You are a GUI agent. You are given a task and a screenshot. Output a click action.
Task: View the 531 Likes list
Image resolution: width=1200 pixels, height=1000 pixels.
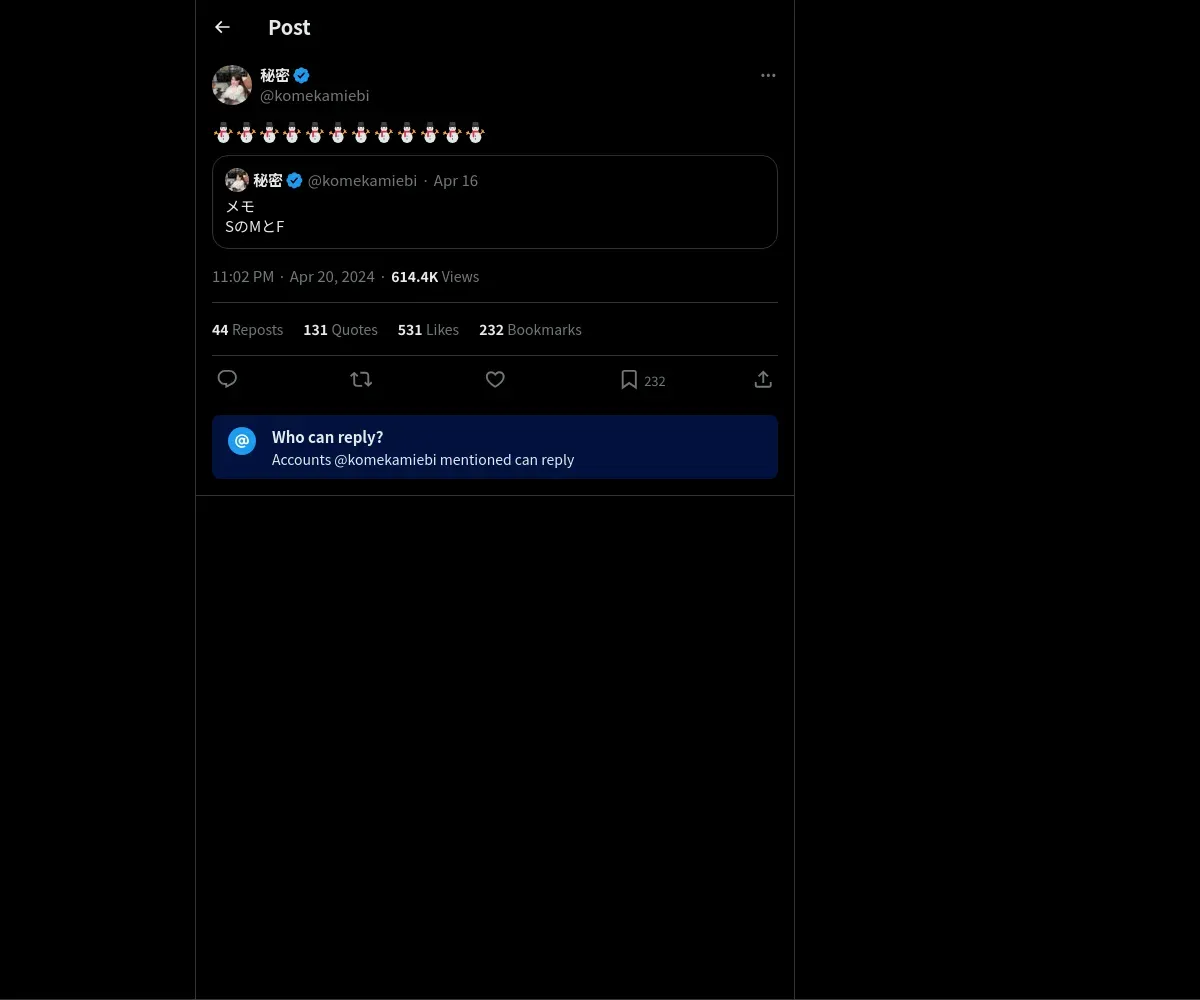pyautogui.click(x=428, y=329)
